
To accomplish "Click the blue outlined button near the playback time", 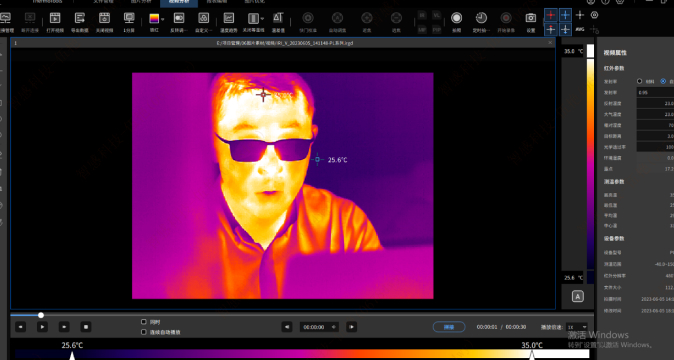I will (449, 327).
